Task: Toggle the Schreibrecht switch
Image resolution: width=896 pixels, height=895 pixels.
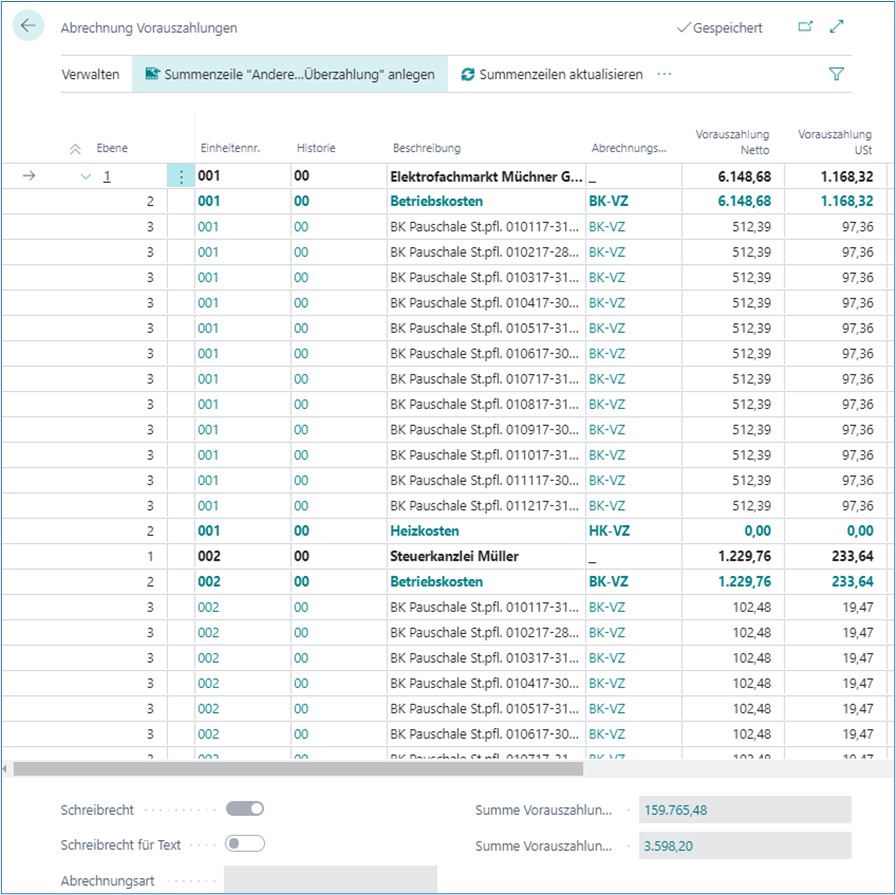Action: [x=245, y=809]
